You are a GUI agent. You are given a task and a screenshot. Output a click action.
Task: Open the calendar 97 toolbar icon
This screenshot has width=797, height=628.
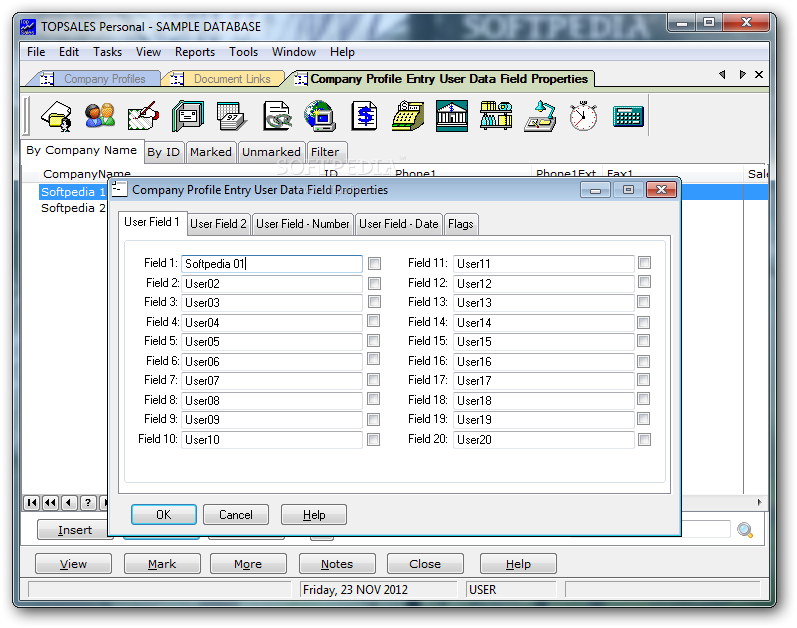(x=232, y=116)
